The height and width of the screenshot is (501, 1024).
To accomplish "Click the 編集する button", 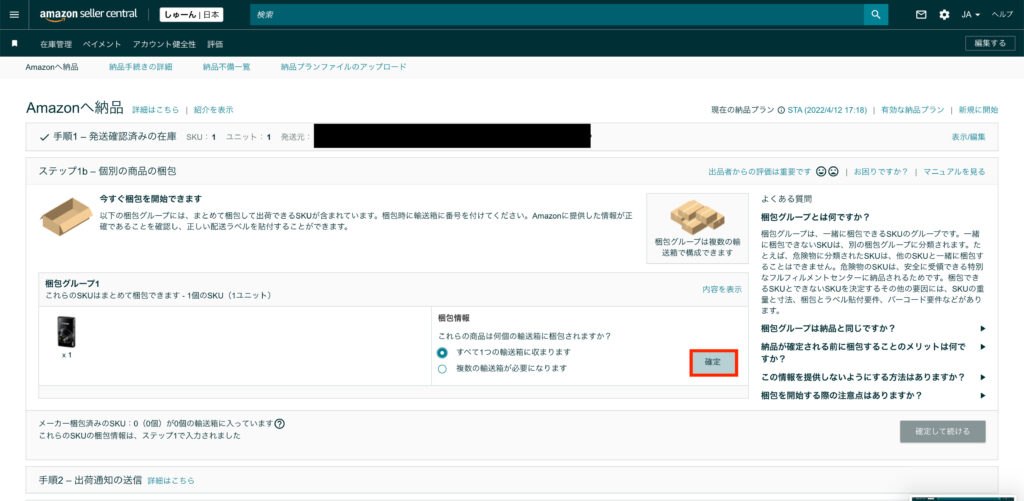I will (x=990, y=43).
